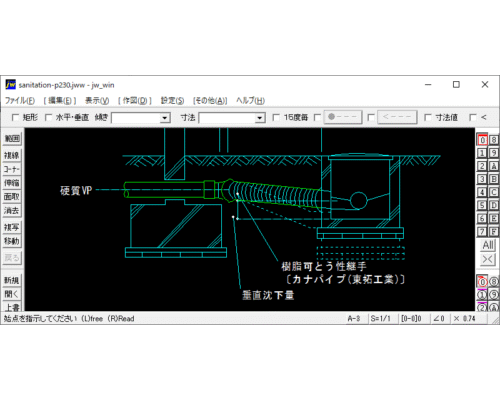The height and width of the screenshot is (400, 500).
Task: Select layer E button
Action: tap(494, 218)
